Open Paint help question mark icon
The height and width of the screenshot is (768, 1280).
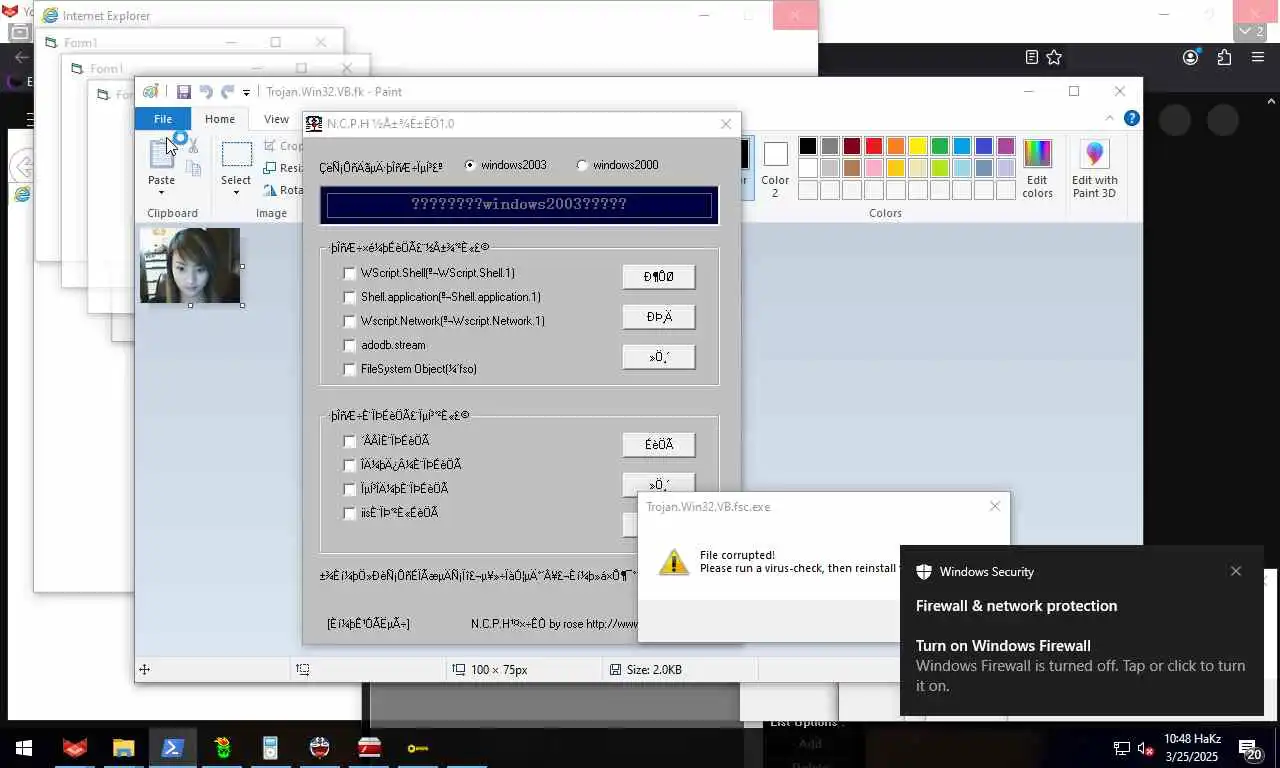(1132, 118)
